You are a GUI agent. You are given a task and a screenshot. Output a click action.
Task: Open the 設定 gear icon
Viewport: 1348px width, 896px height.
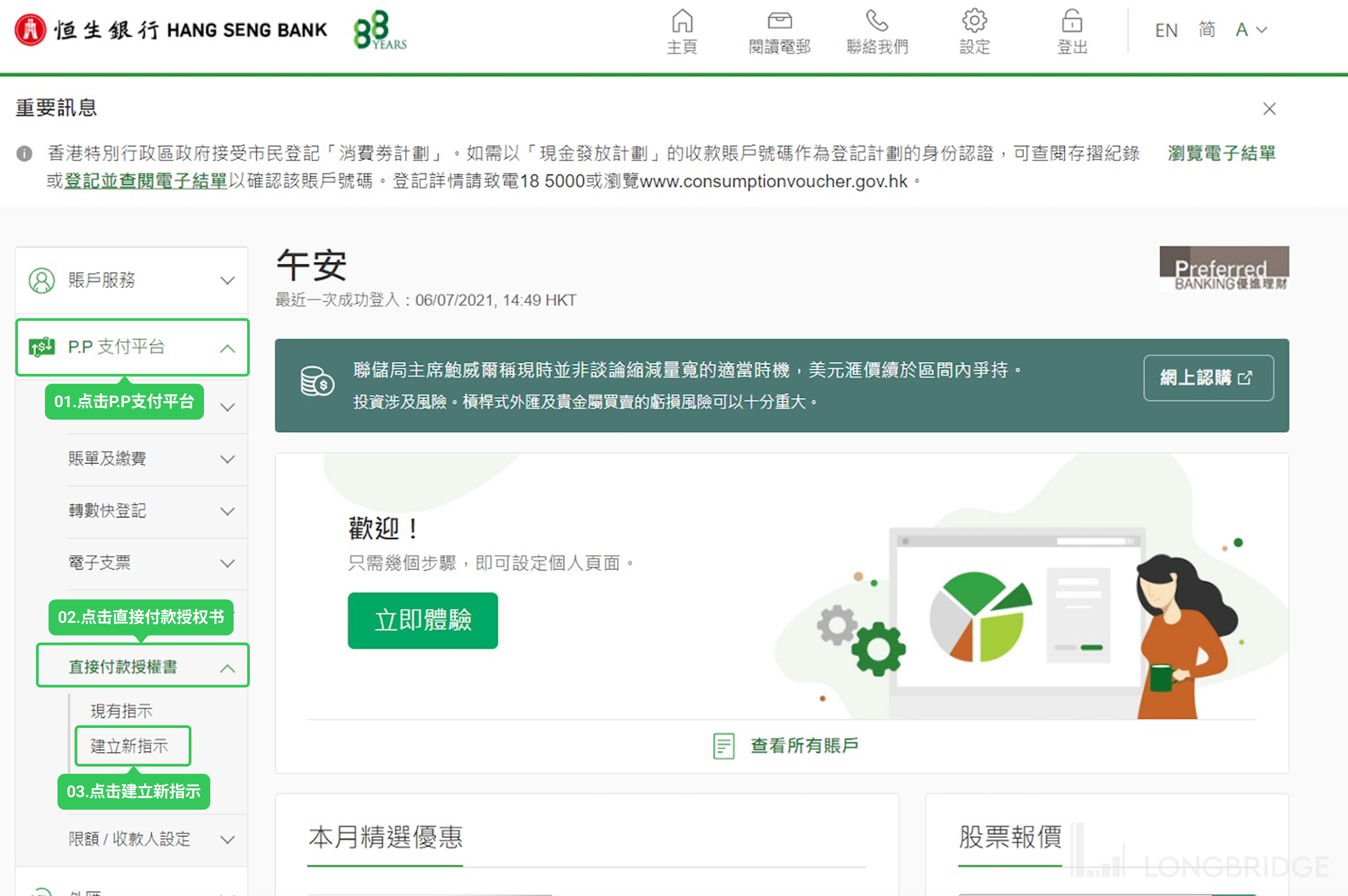[x=974, y=21]
